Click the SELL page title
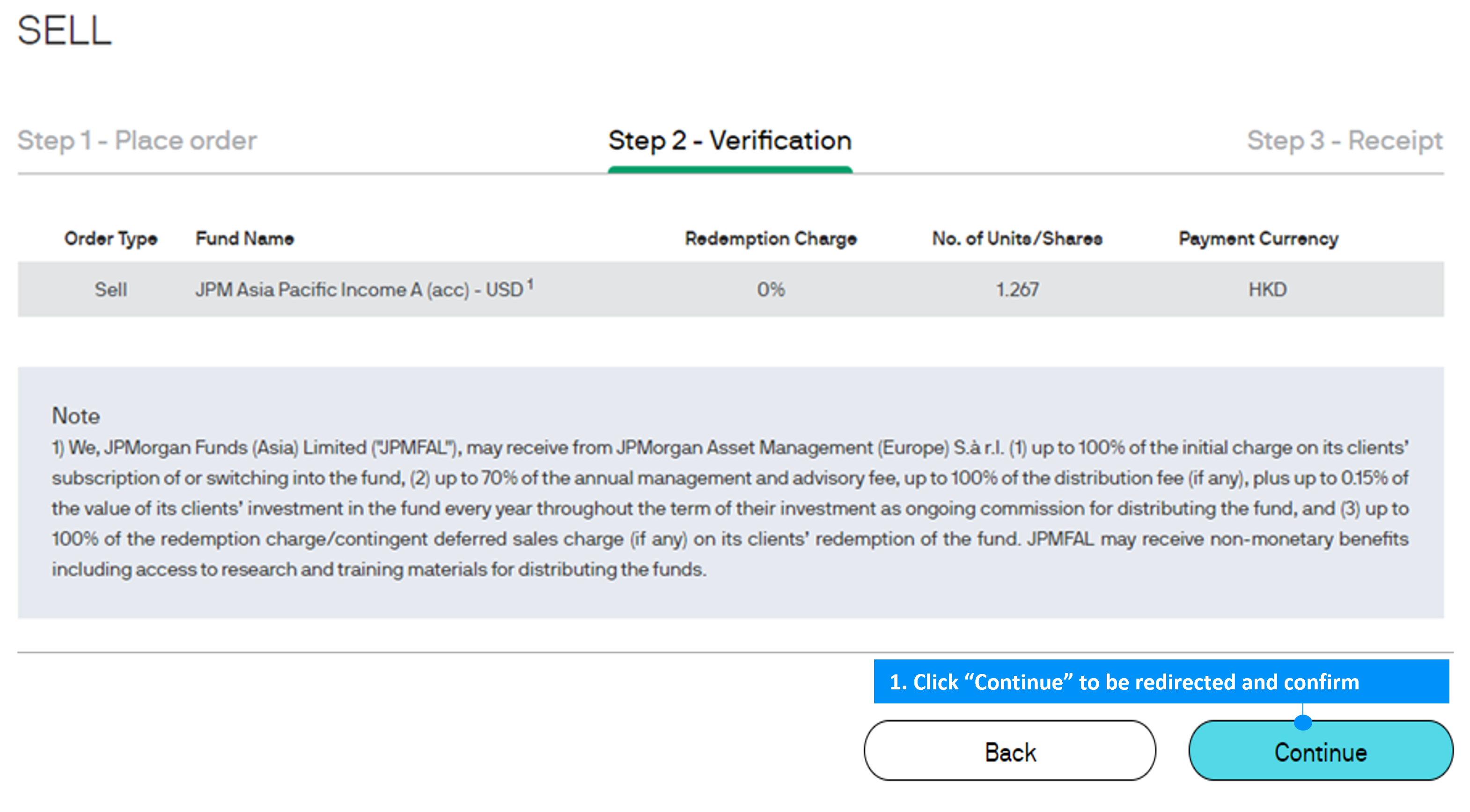 coord(65,29)
